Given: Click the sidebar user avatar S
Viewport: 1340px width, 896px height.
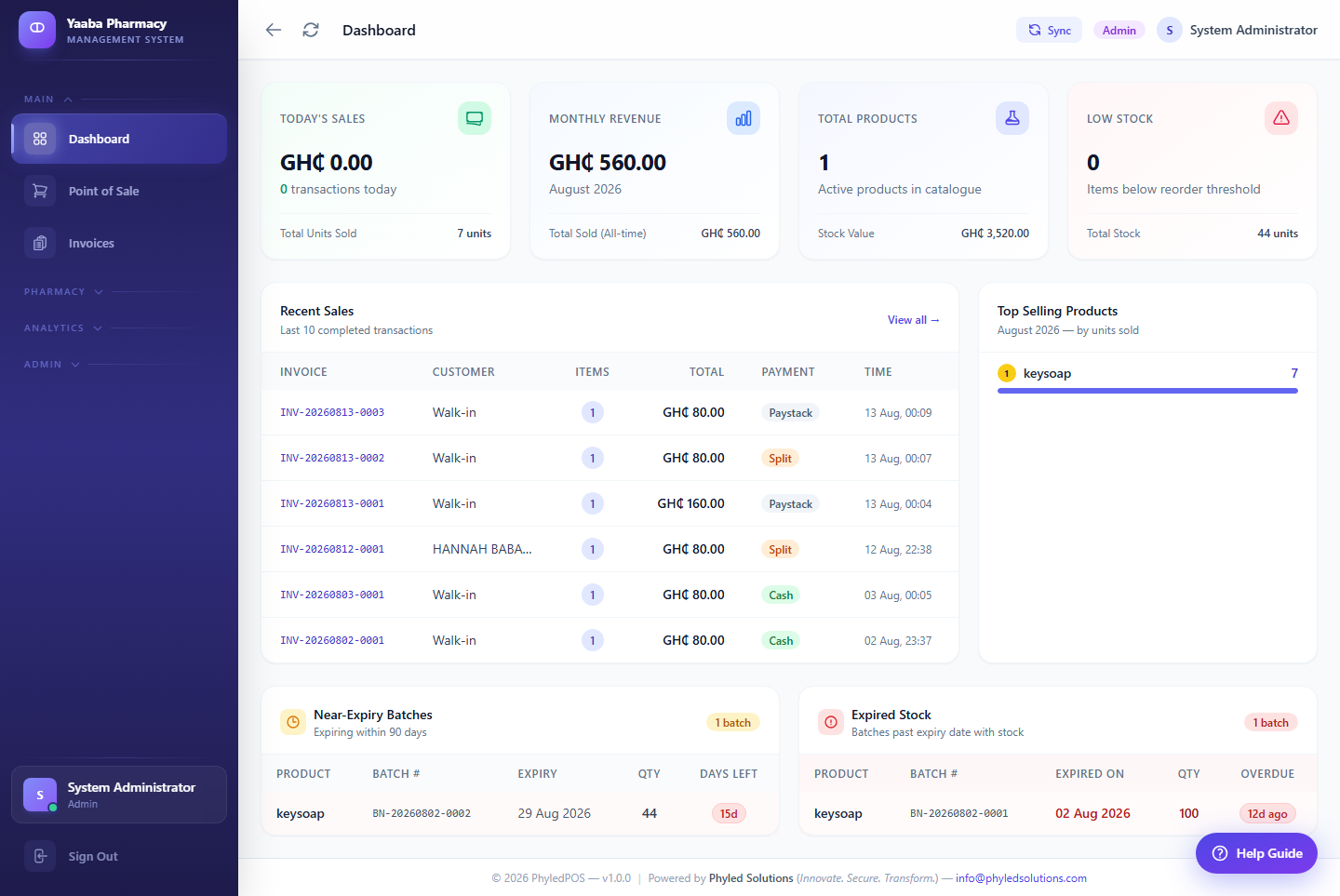Looking at the screenshot, I should coord(40,795).
